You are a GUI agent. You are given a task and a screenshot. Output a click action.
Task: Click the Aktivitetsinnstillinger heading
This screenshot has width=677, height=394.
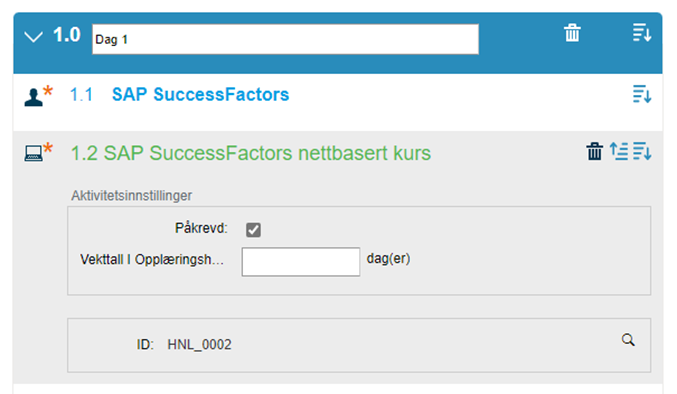132,195
